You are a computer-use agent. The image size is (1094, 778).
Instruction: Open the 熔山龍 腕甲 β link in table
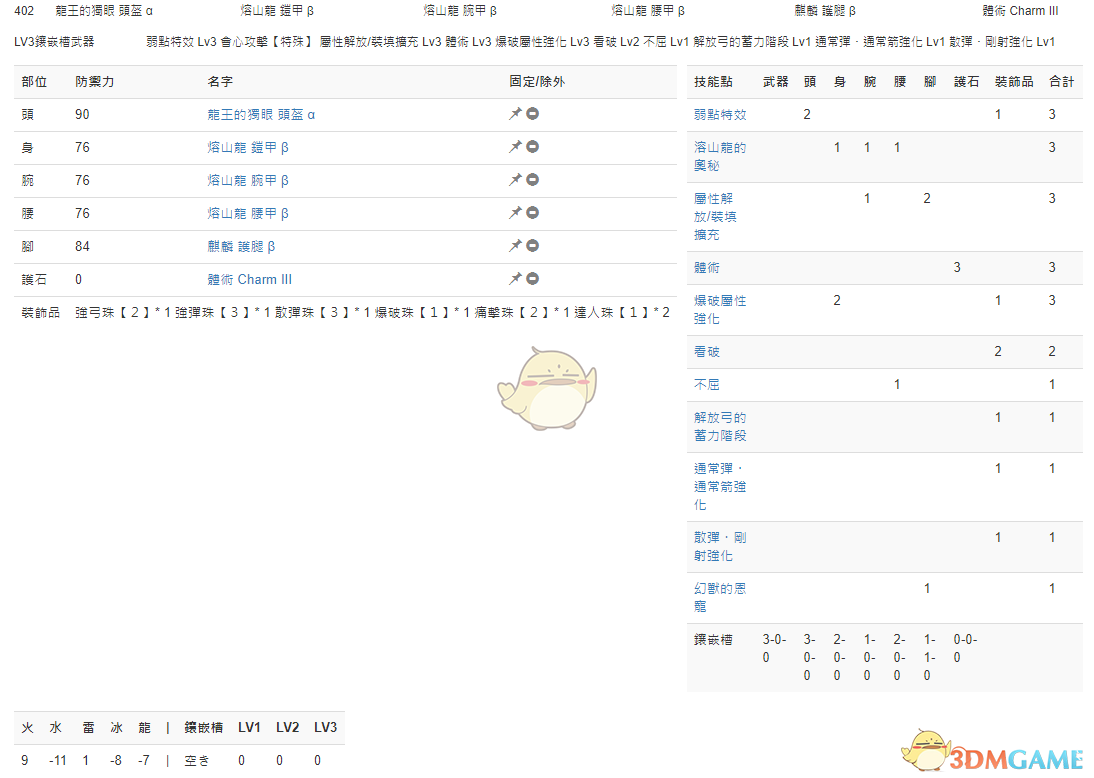[248, 180]
